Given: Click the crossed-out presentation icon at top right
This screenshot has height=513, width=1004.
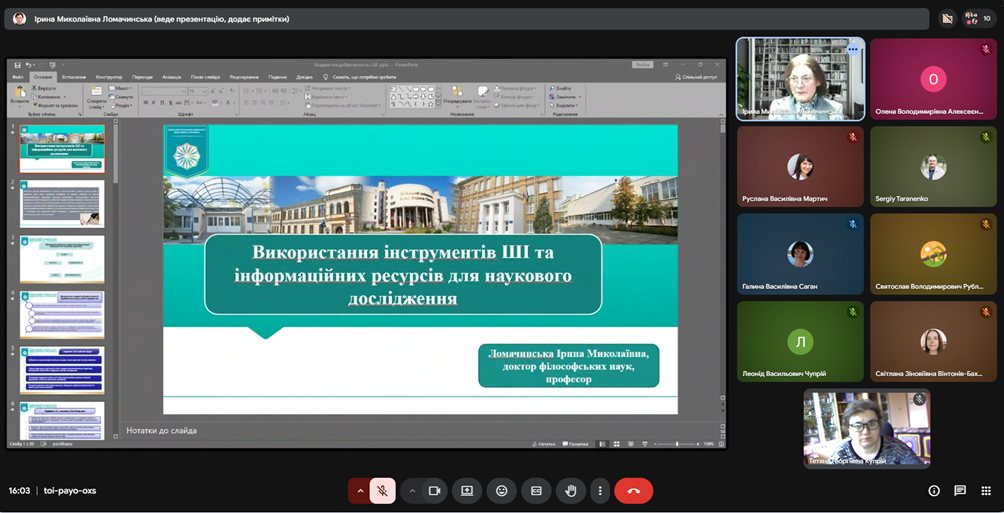Looking at the screenshot, I should [947, 18].
